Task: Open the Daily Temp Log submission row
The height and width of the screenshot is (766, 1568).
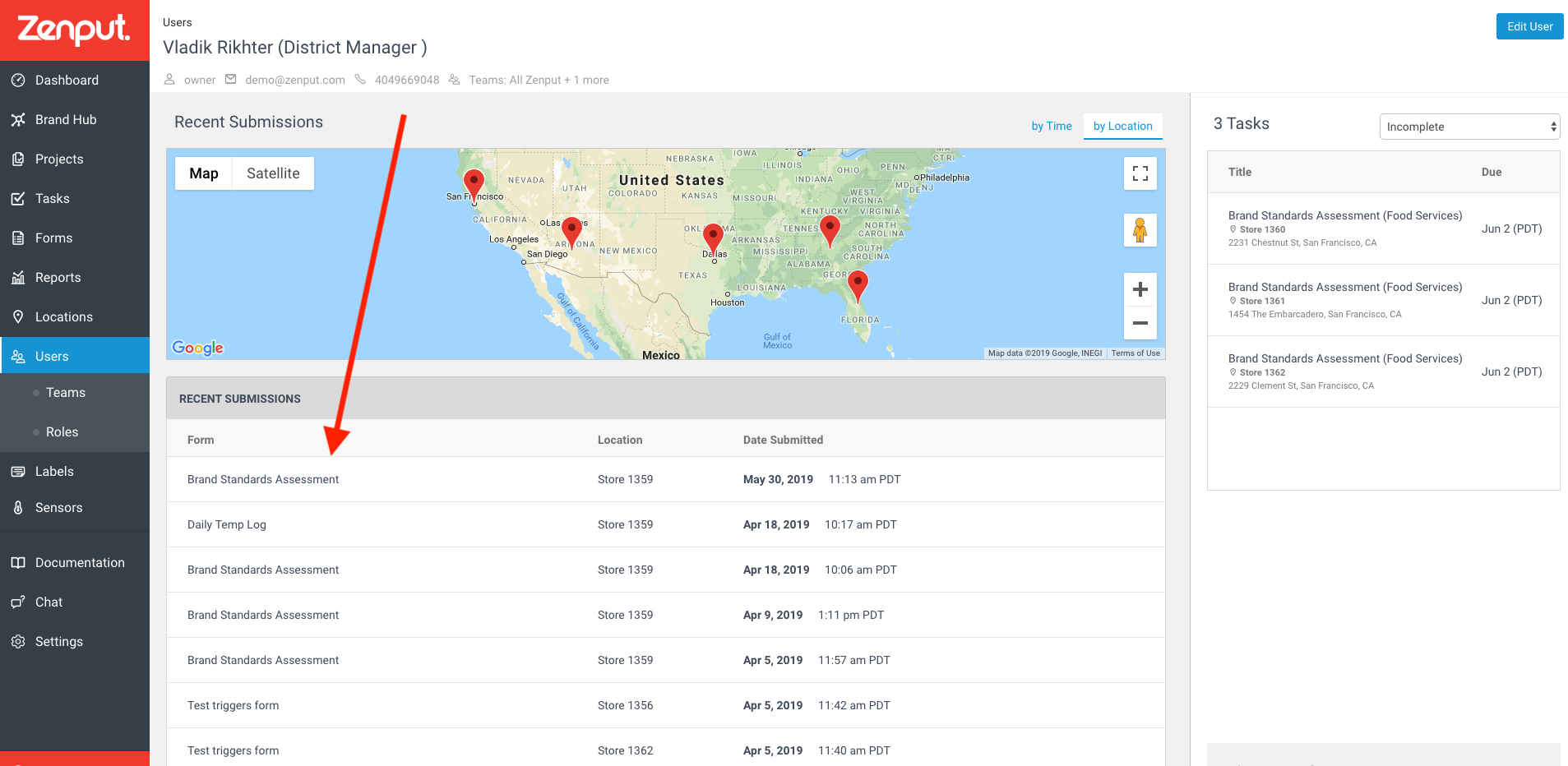Action: click(666, 524)
